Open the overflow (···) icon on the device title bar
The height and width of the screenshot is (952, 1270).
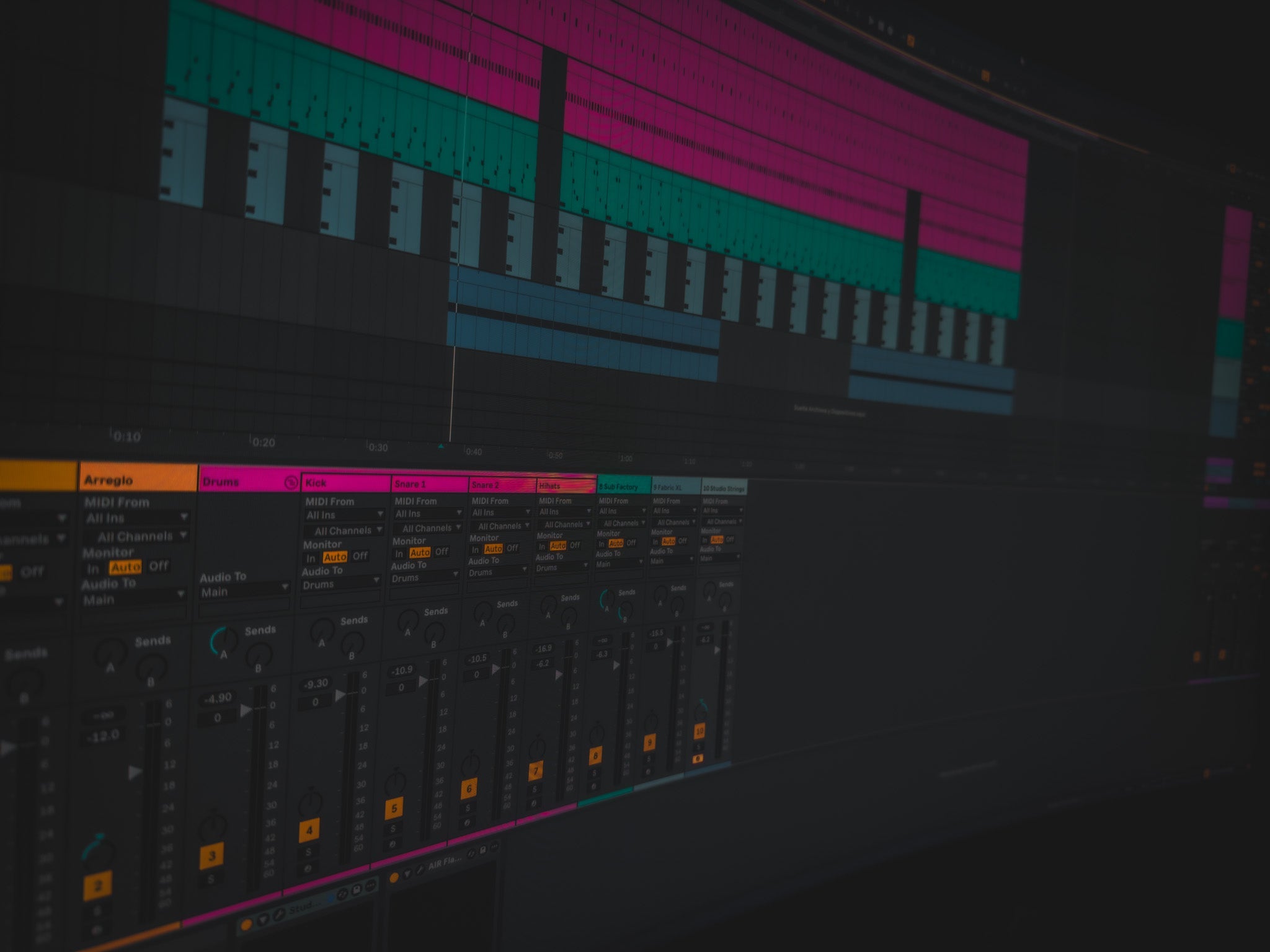point(495,846)
